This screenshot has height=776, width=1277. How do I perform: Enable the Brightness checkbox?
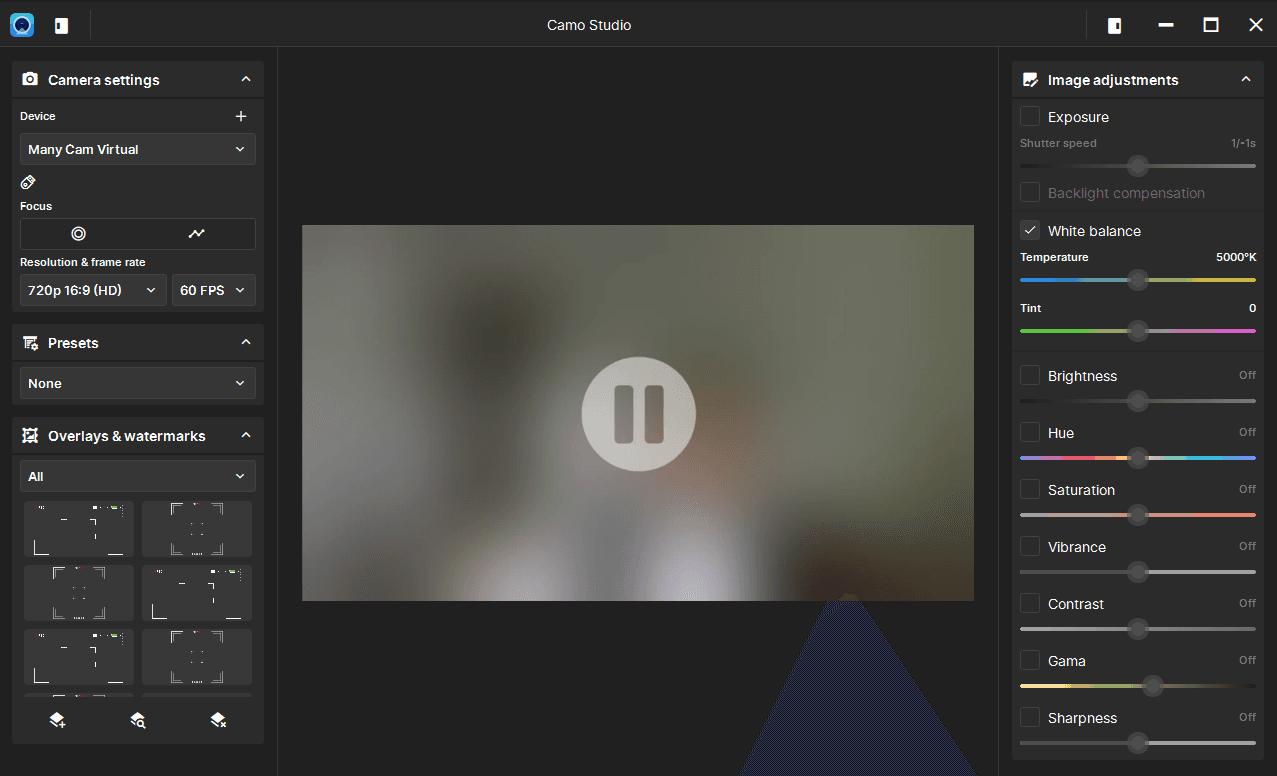[x=1030, y=376]
